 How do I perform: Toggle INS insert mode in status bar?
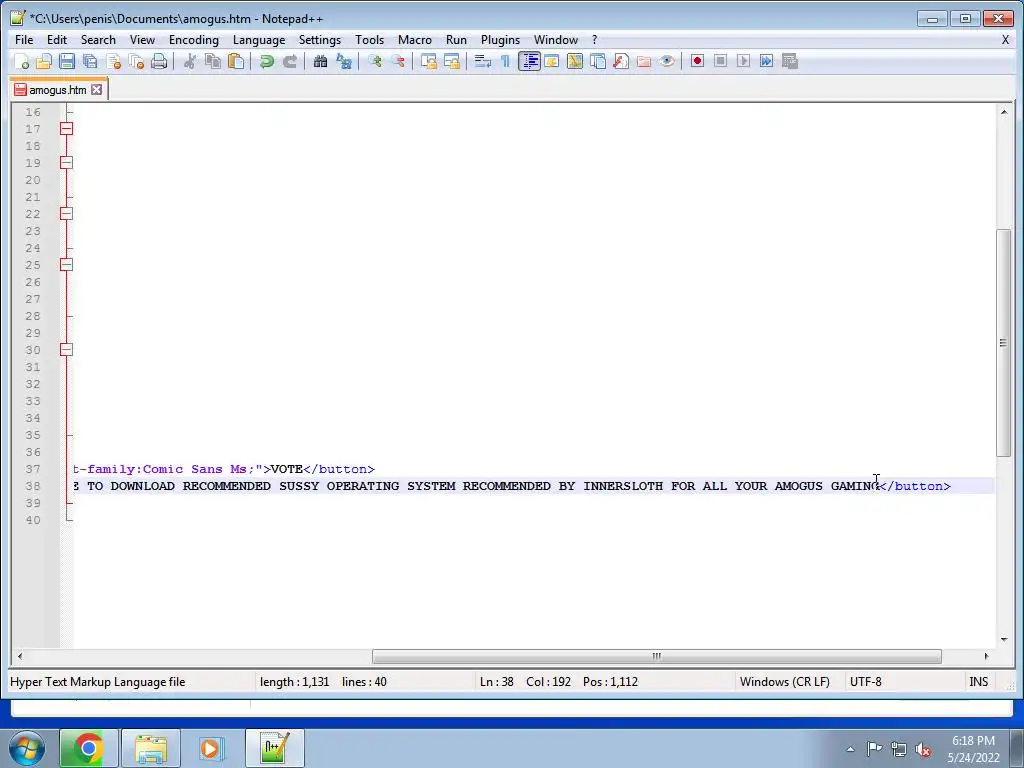coord(978,682)
